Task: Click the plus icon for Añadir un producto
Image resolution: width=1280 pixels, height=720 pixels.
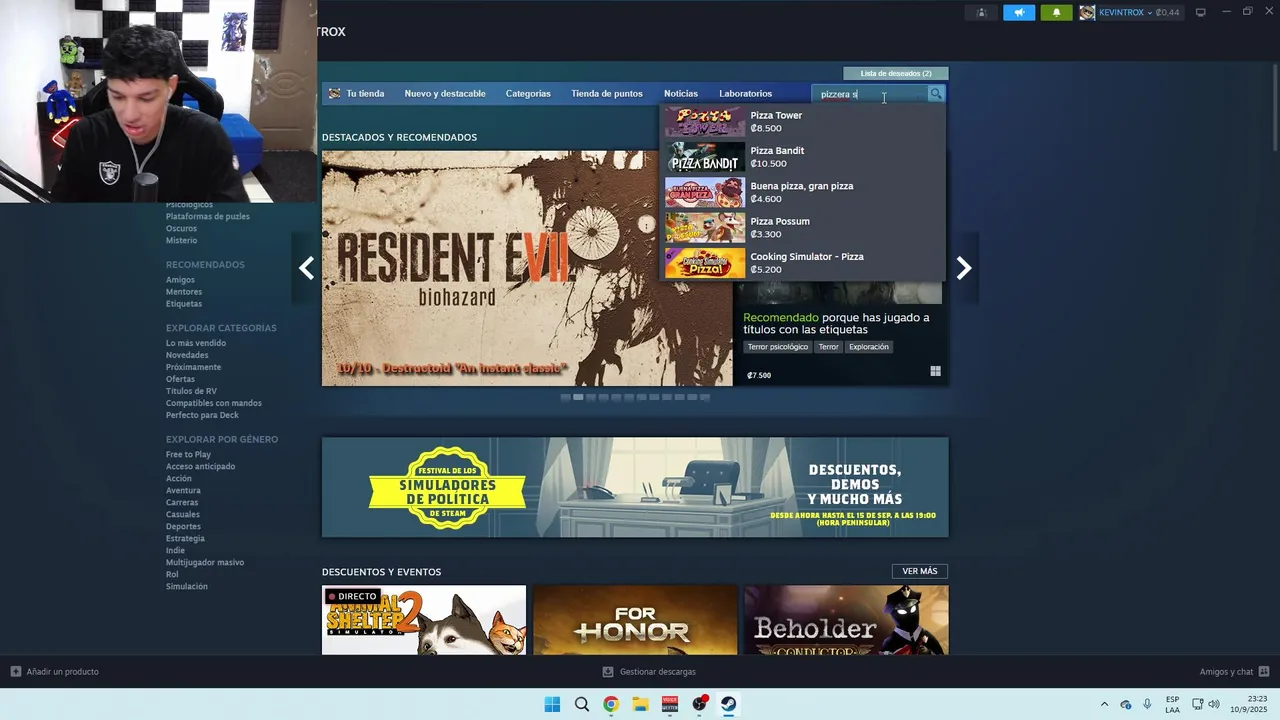Action: [x=15, y=671]
